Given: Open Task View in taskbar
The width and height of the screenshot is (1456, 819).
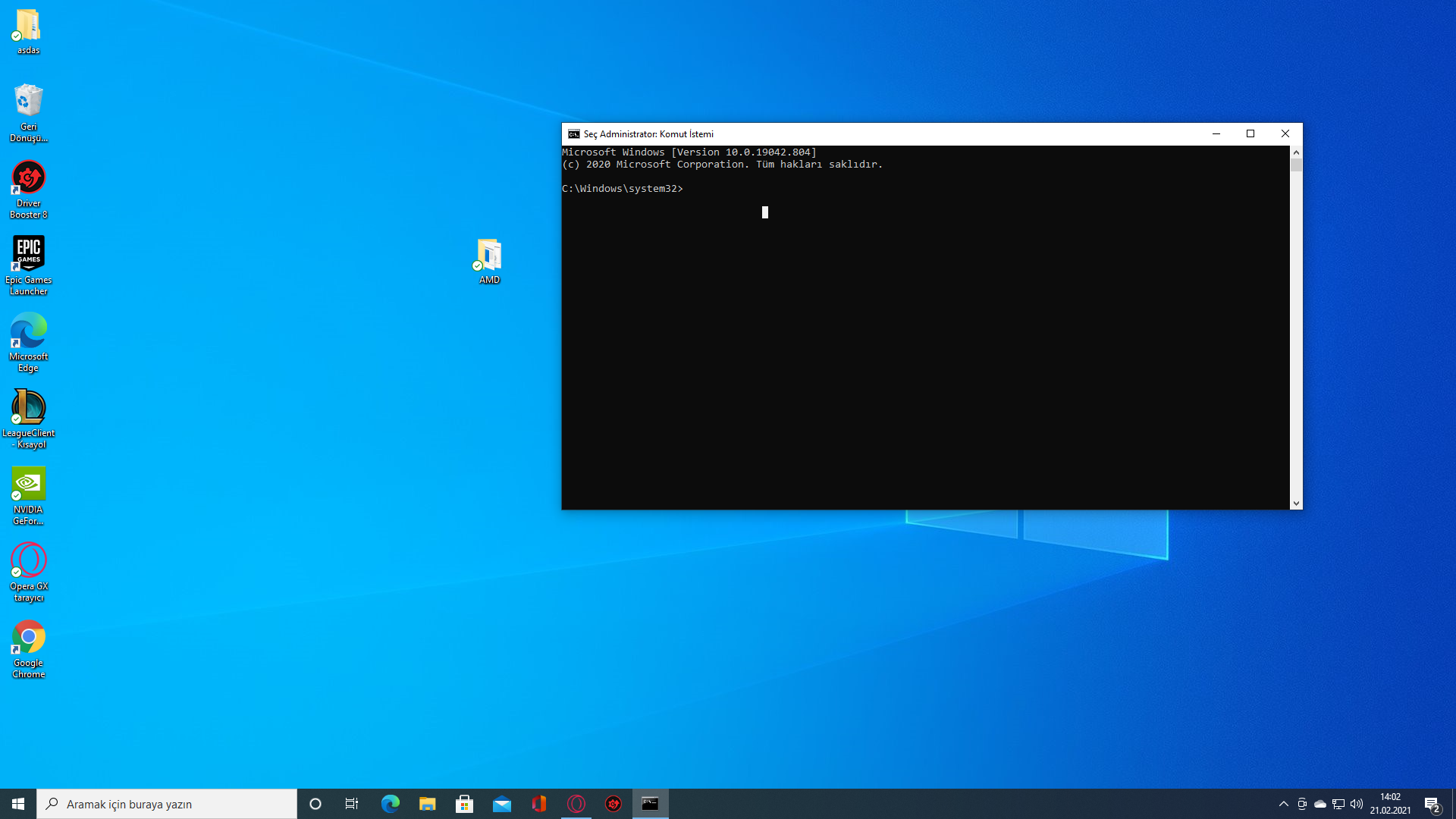Looking at the screenshot, I should [x=352, y=804].
